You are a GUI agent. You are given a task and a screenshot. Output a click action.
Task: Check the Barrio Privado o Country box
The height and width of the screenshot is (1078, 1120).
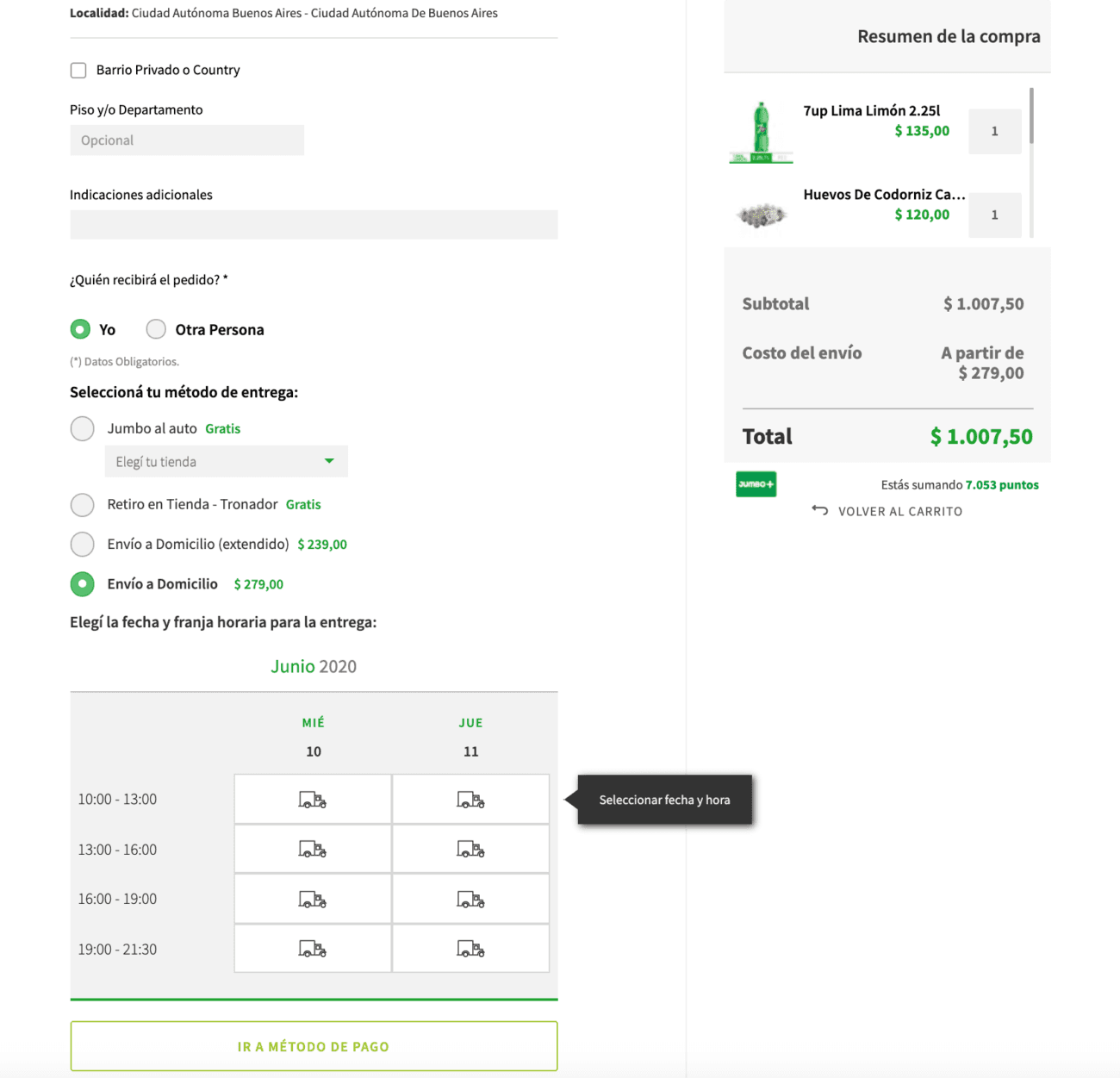(x=78, y=71)
